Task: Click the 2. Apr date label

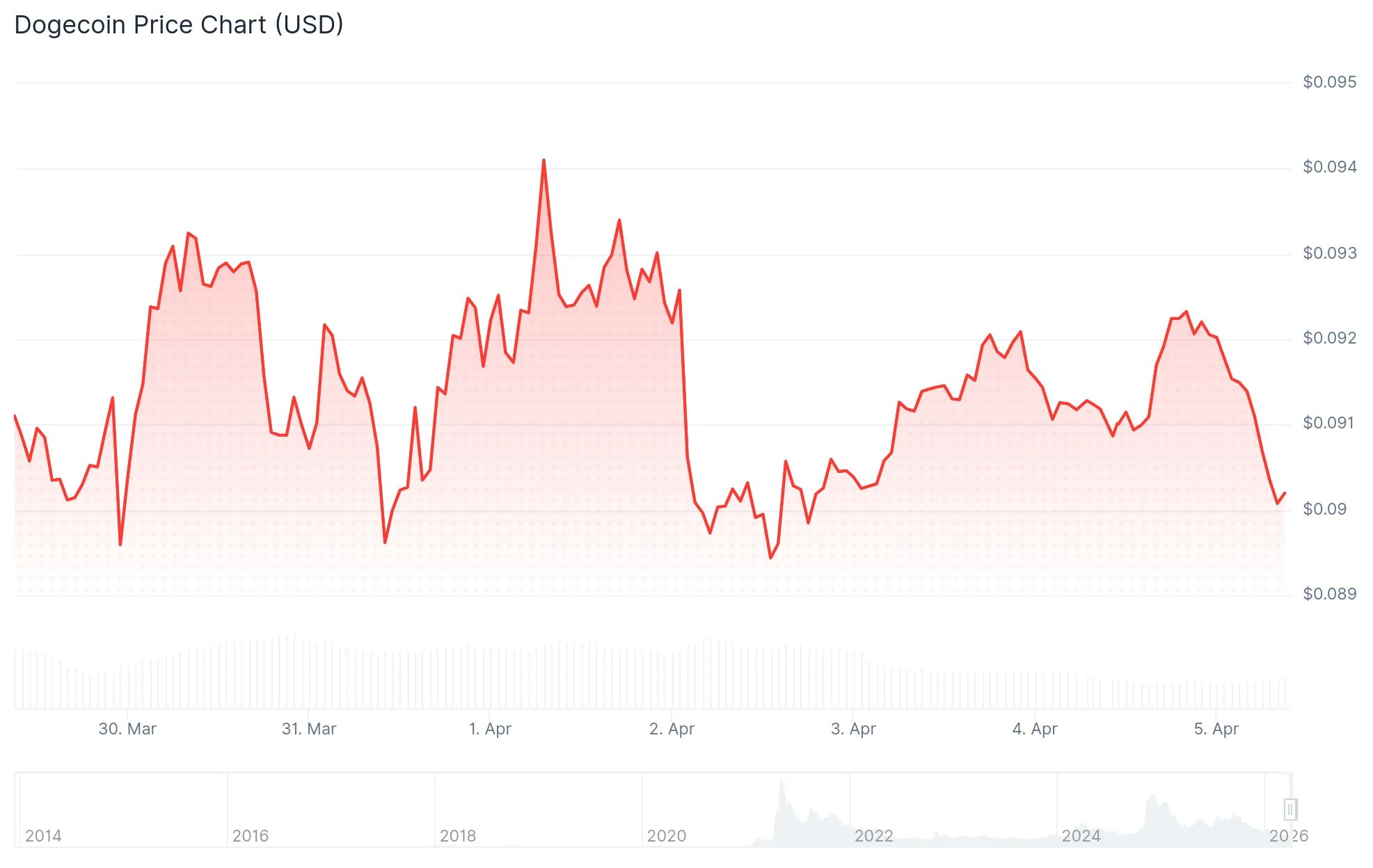Action: click(x=672, y=729)
